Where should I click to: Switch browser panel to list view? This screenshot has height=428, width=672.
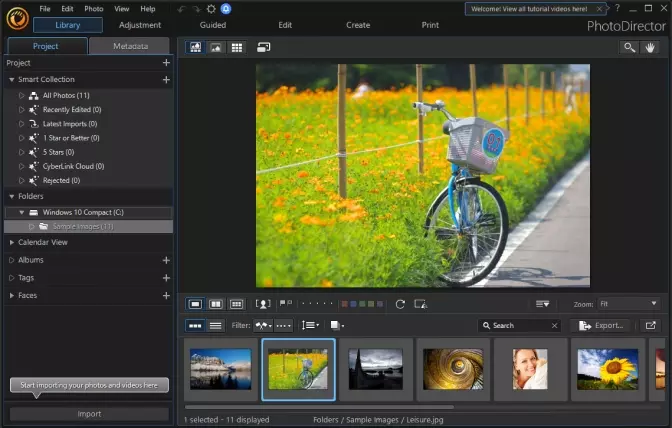[x=215, y=325]
